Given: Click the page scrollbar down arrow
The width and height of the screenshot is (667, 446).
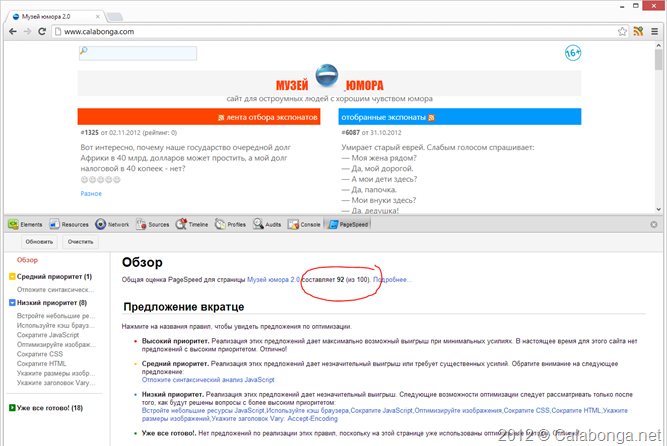Looking at the screenshot, I should click(658, 209).
